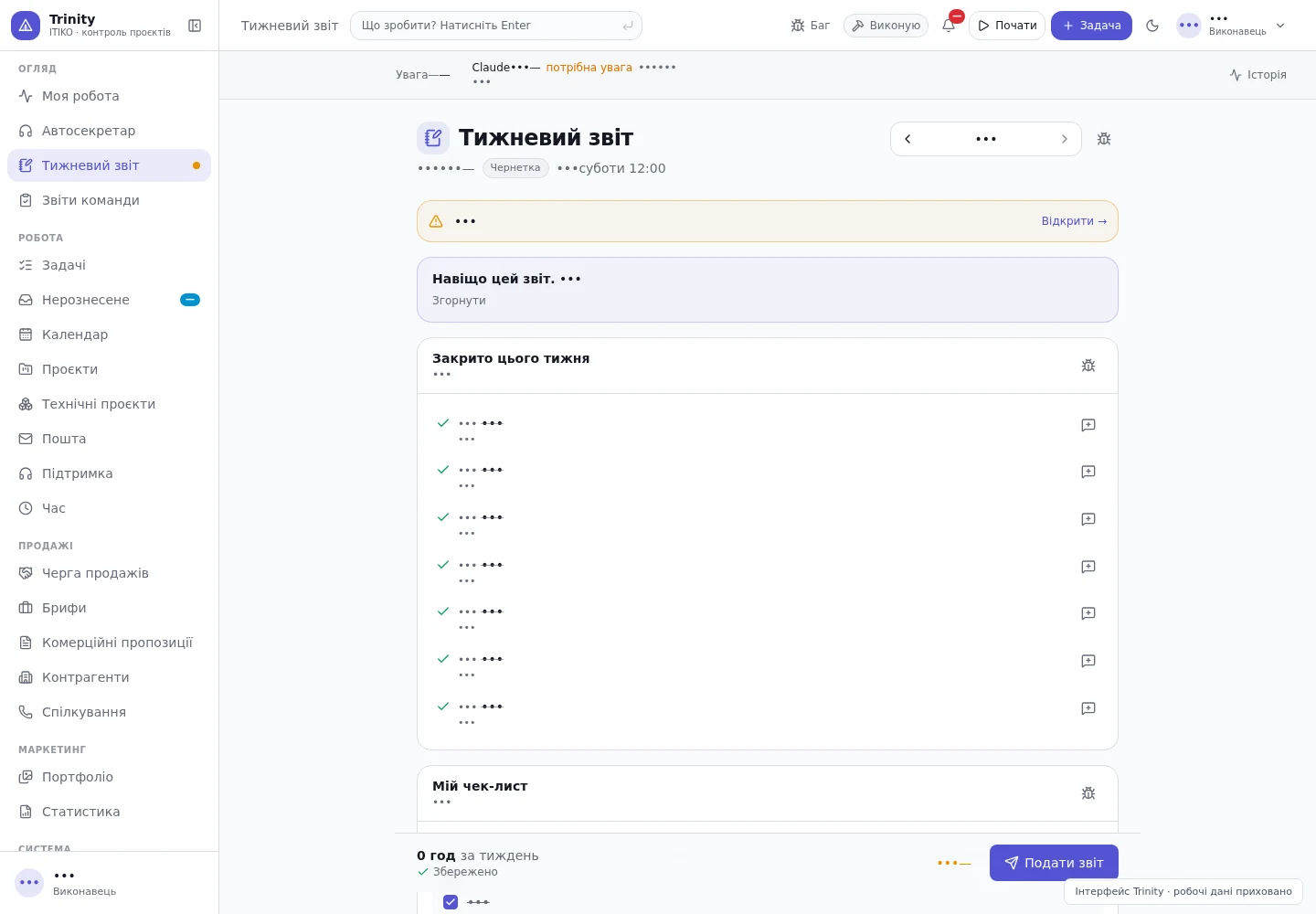The width and height of the screenshot is (1316, 914).
Task: Add comment to first closed task
Action: 1088,425
